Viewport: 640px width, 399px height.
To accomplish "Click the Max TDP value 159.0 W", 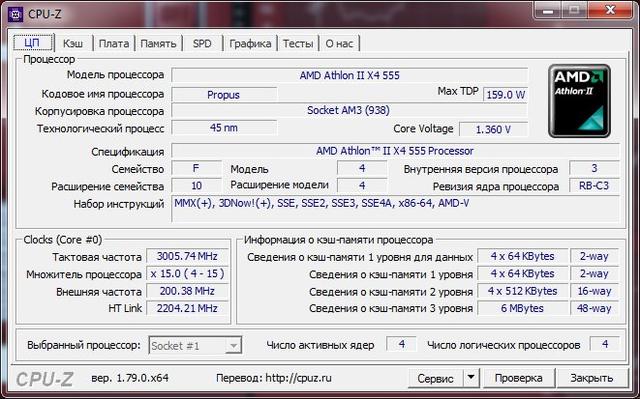I will 505,95.
